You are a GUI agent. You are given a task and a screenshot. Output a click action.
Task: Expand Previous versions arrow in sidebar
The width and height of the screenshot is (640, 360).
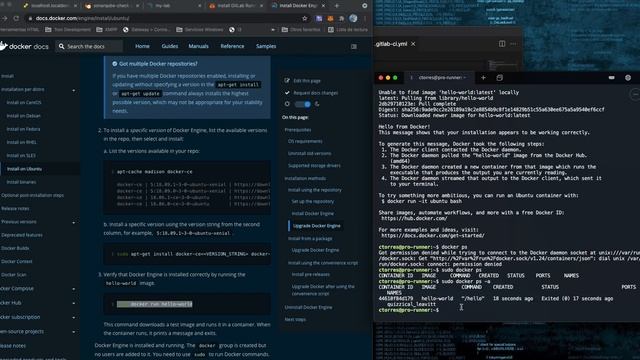click(74, 223)
